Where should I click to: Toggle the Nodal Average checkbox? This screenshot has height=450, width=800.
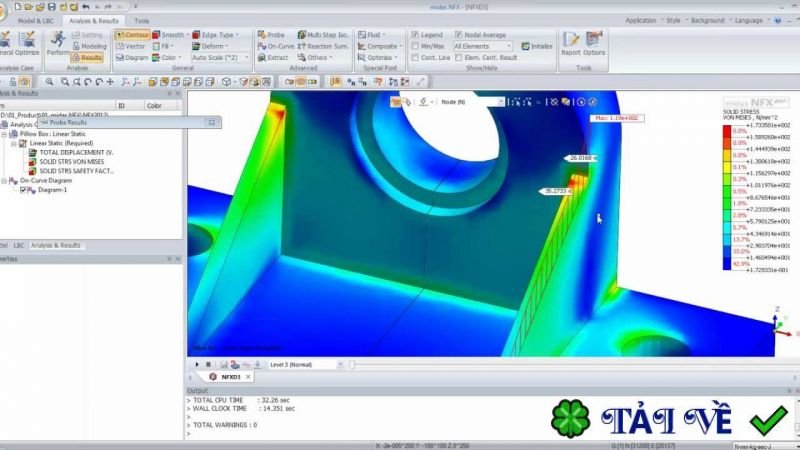(458, 35)
